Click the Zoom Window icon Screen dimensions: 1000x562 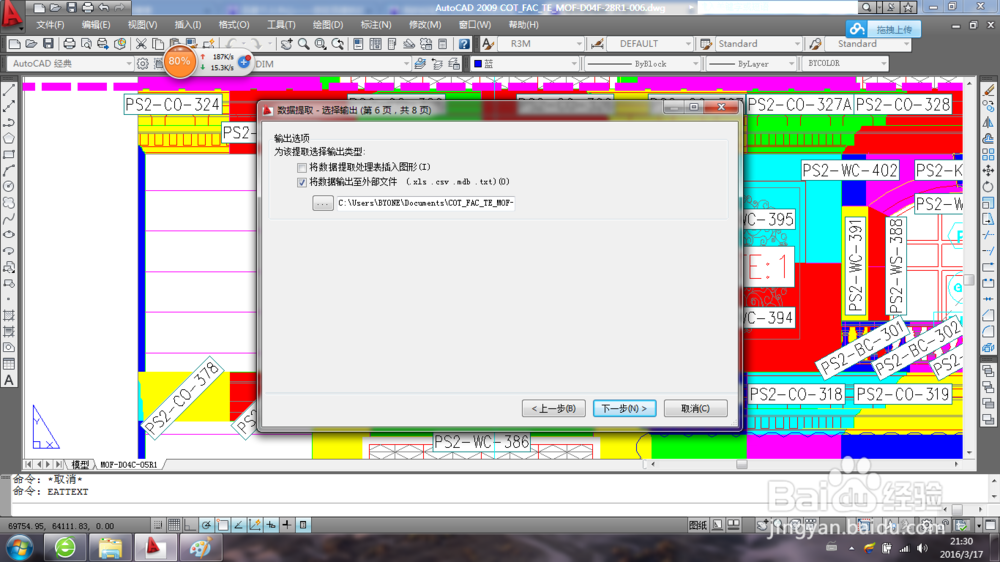[x=320, y=43]
